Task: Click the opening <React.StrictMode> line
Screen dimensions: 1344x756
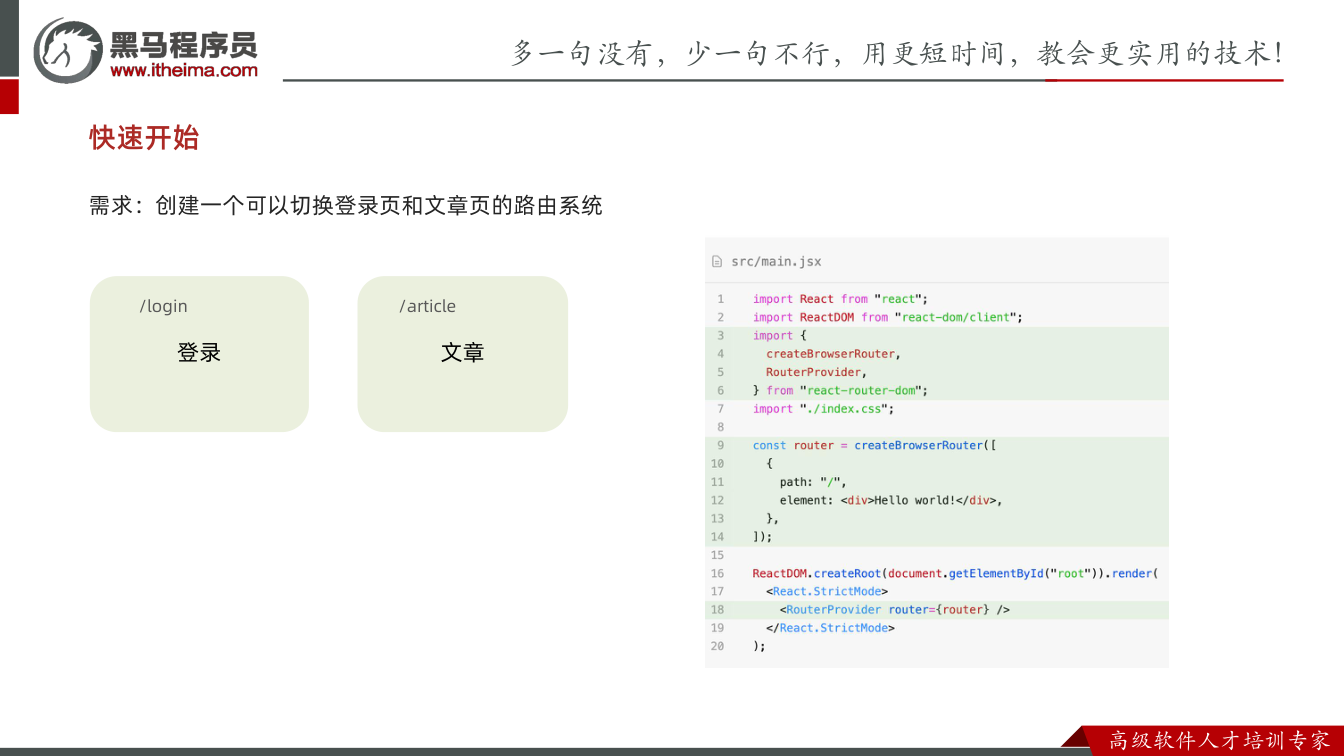Action: (827, 591)
